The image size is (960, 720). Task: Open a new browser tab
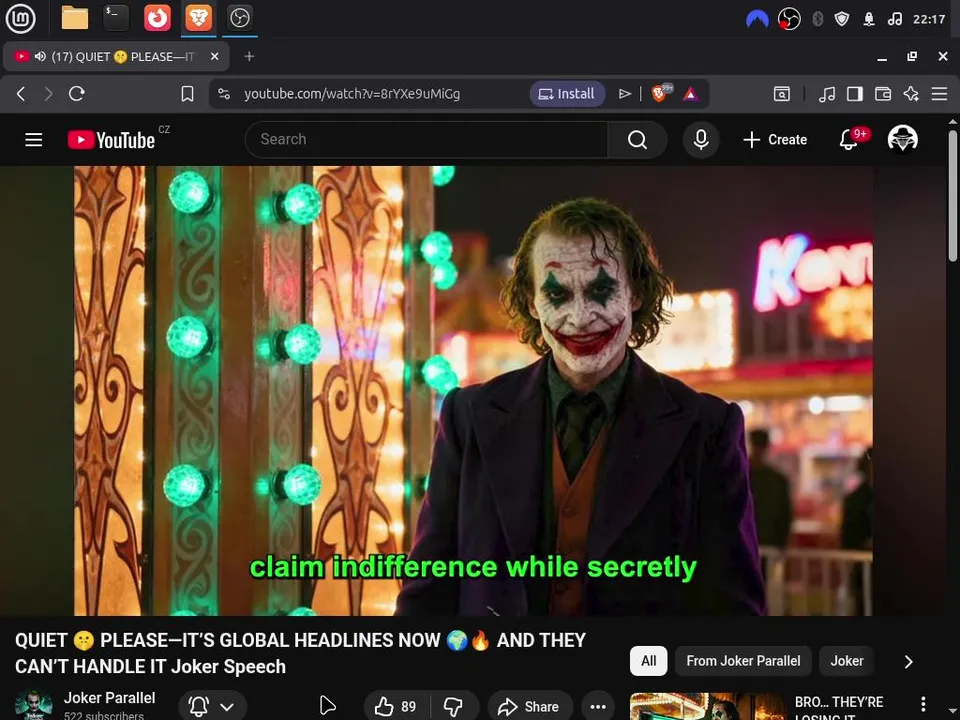click(249, 56)
